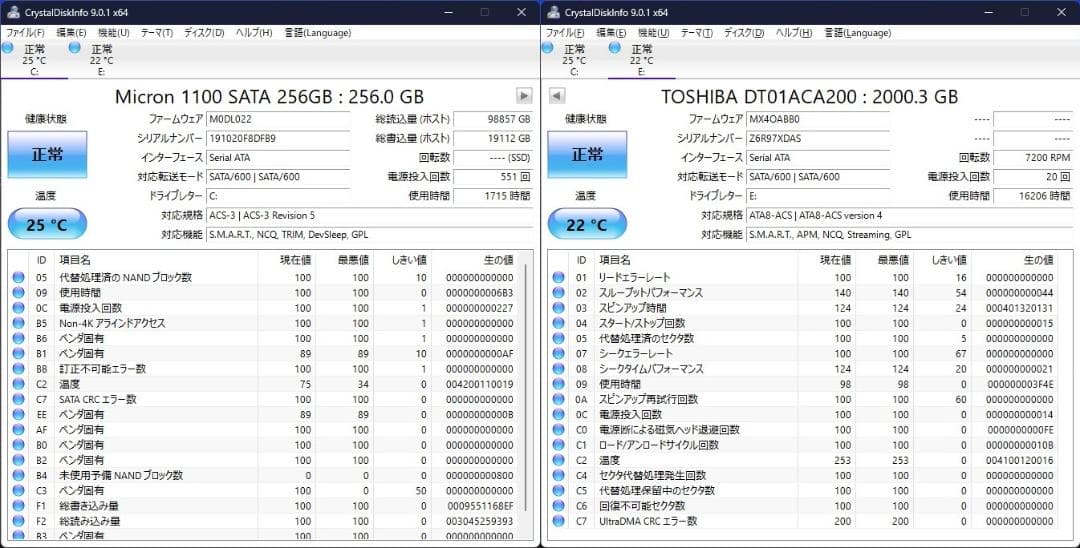Click 対応機能 field with TRIM, DevSleep
The width and height of the screenshot is (1080, 548).
pos(370,235)
